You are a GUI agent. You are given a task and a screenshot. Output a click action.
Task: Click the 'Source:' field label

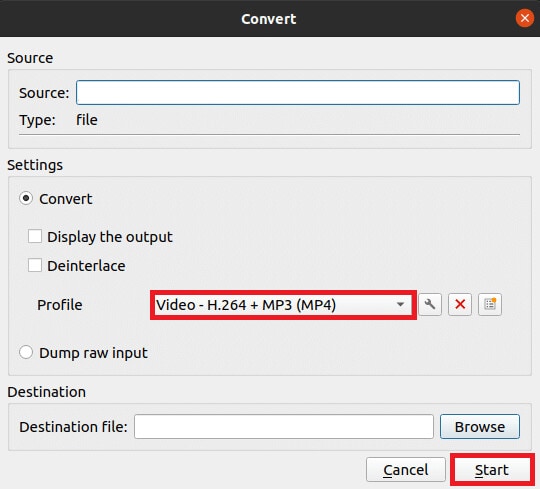click(x=44, y=93)
